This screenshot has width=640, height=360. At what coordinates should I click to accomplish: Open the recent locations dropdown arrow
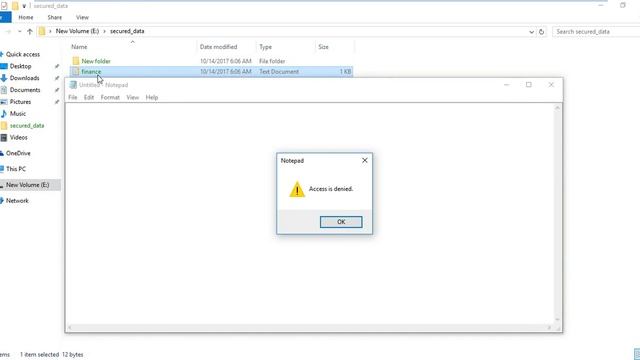19,31
